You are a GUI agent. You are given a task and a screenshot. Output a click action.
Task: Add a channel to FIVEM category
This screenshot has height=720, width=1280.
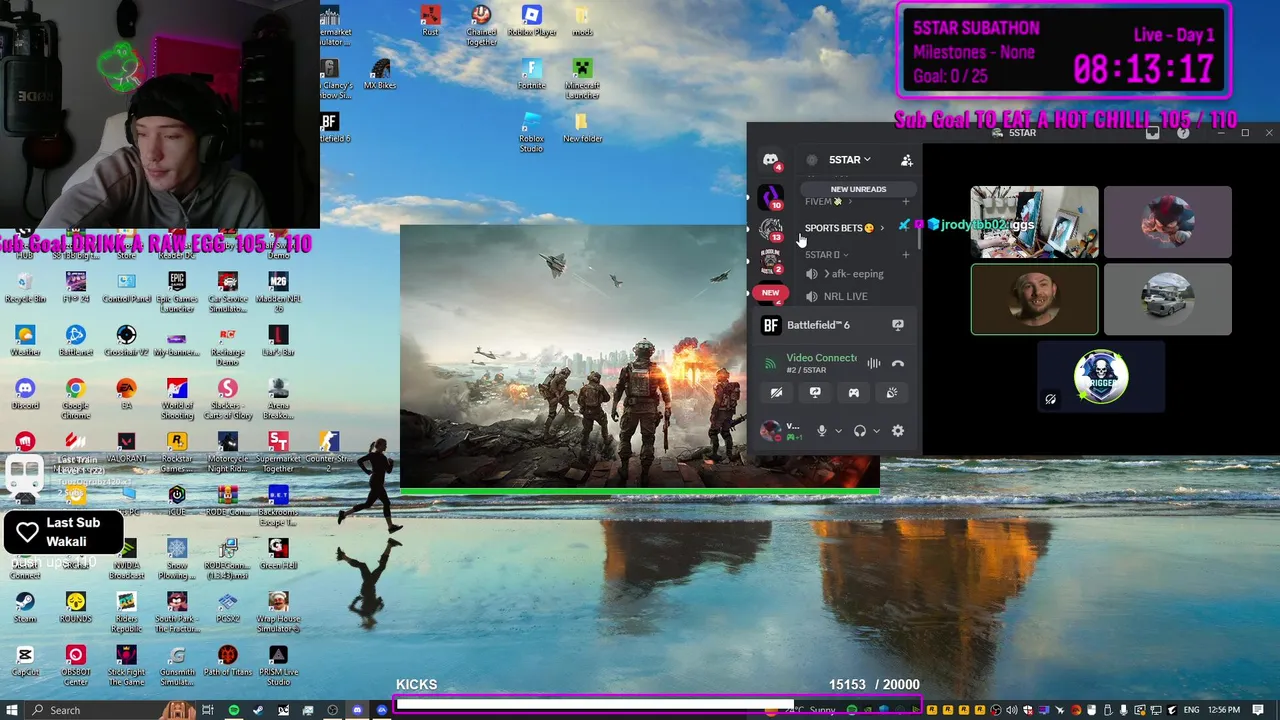(x=906, y=202)
